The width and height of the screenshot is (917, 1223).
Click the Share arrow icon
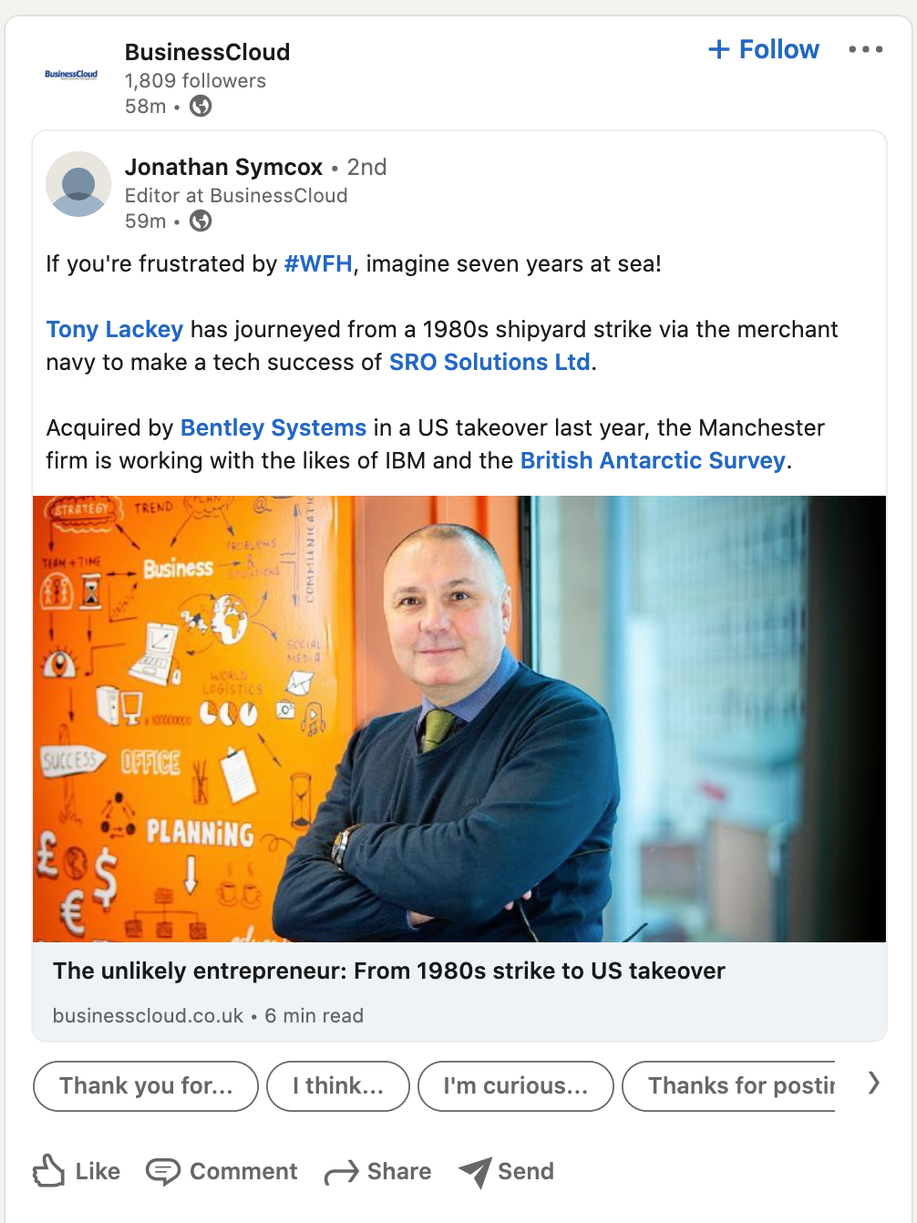click(x=341, y=1172)
